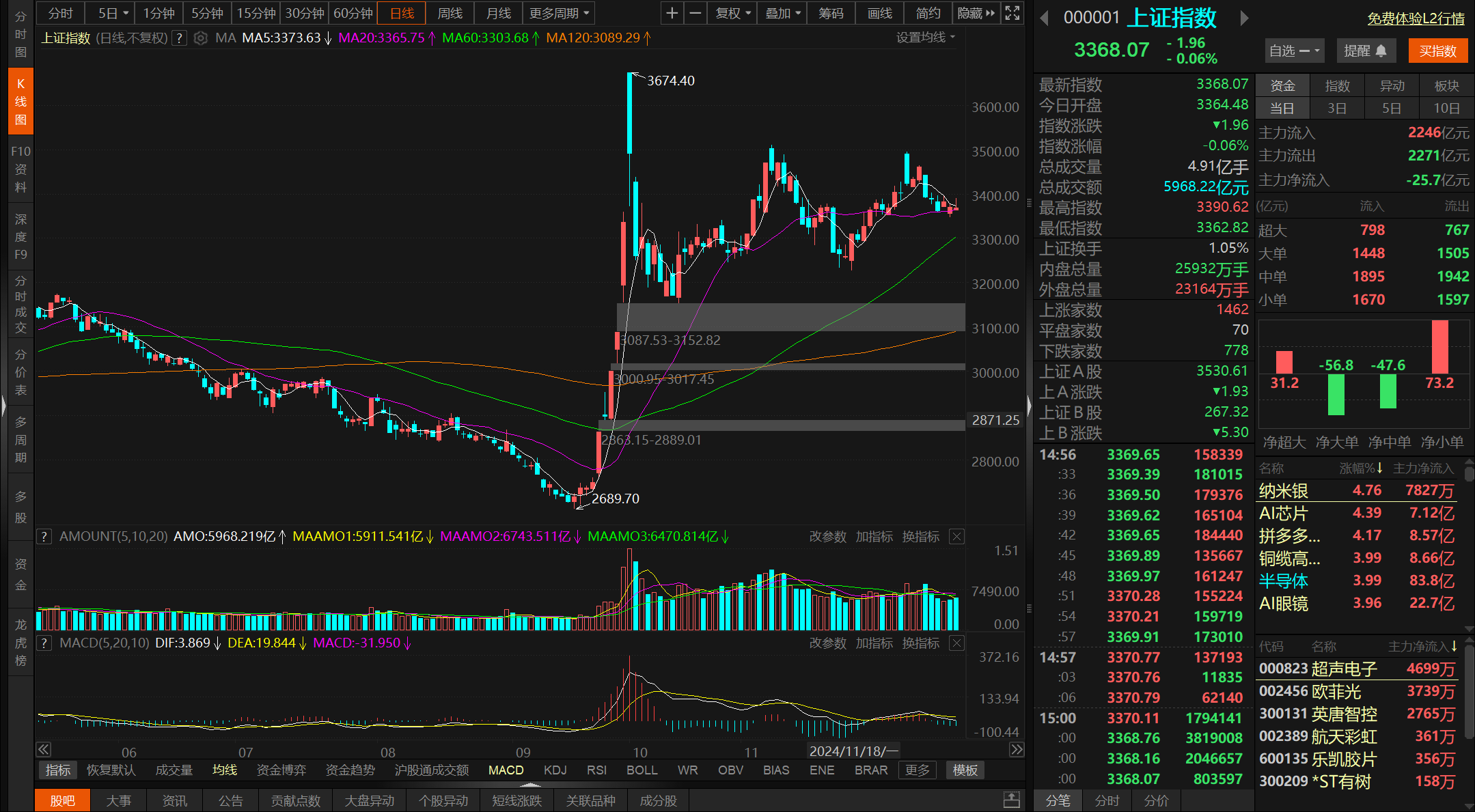This screenshot has width=1475, height=812.
Task: Open 分价表 sidebar item
Action: (x=20, y=372)
